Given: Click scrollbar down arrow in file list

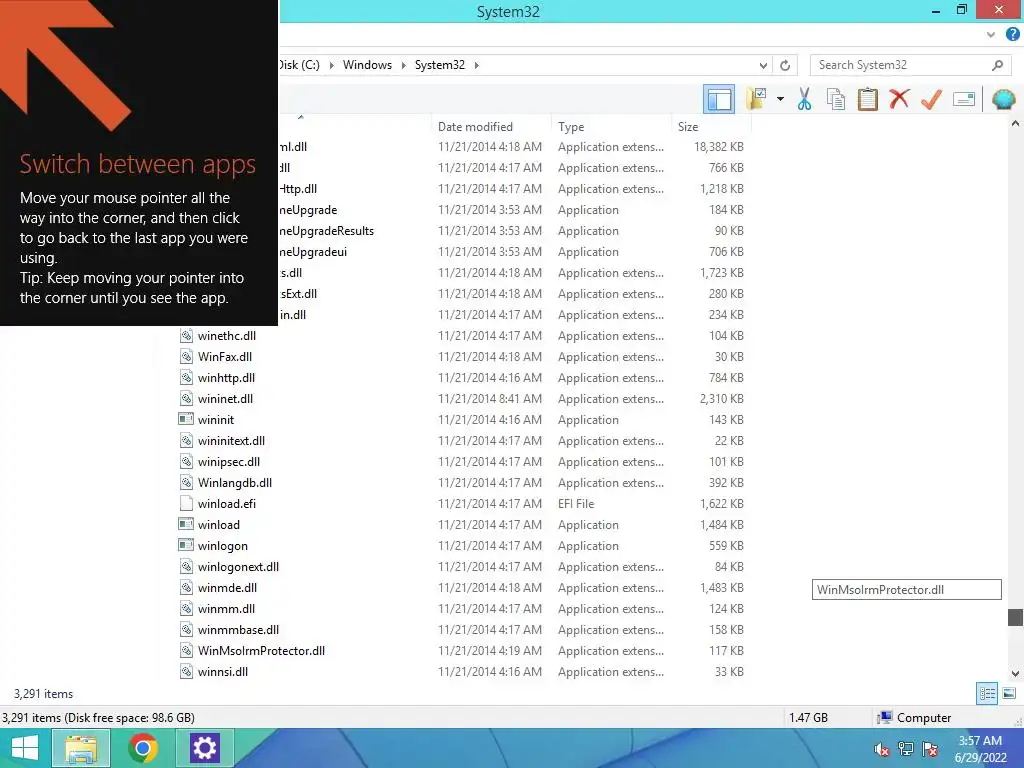Looking at the screenshot, I should 1015,673.
